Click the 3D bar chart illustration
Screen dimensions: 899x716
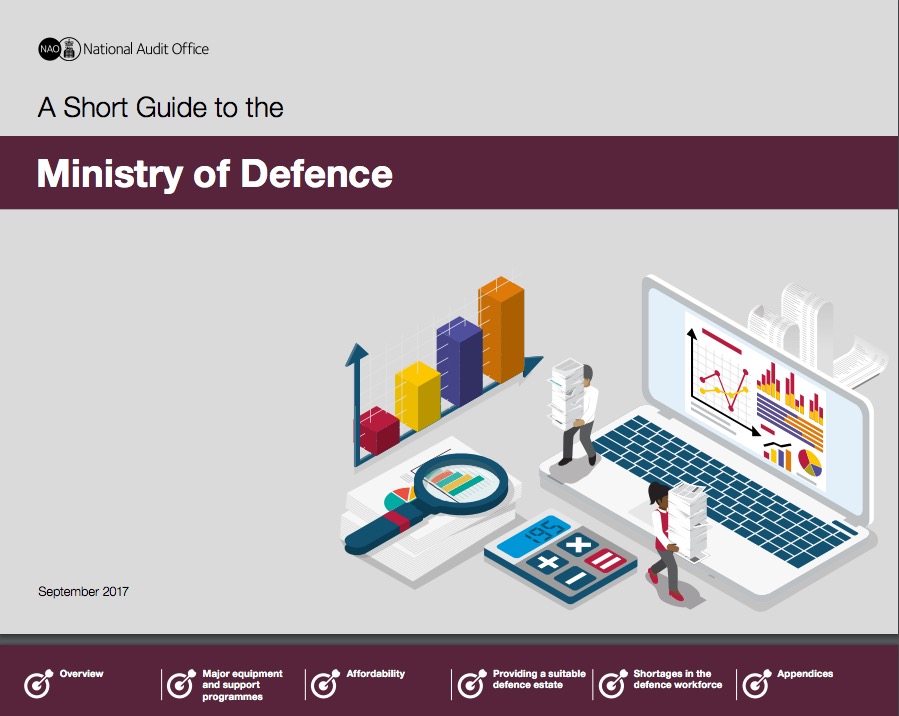coord(443,371)
